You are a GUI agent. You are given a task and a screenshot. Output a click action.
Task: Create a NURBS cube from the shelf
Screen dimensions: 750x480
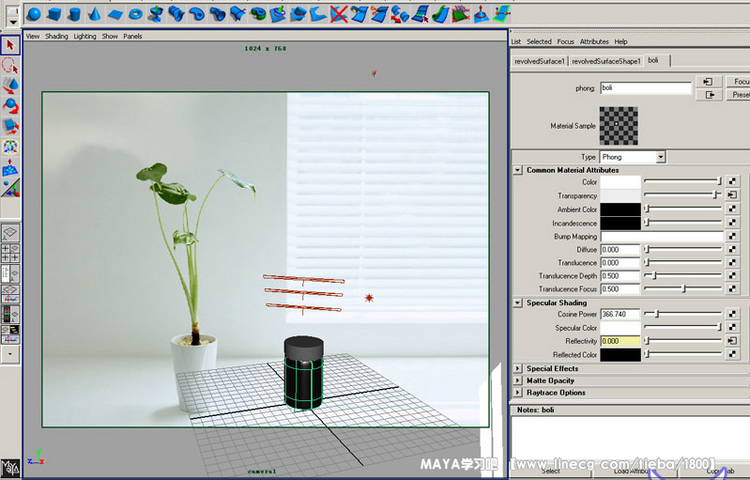[x=54, y=14]
